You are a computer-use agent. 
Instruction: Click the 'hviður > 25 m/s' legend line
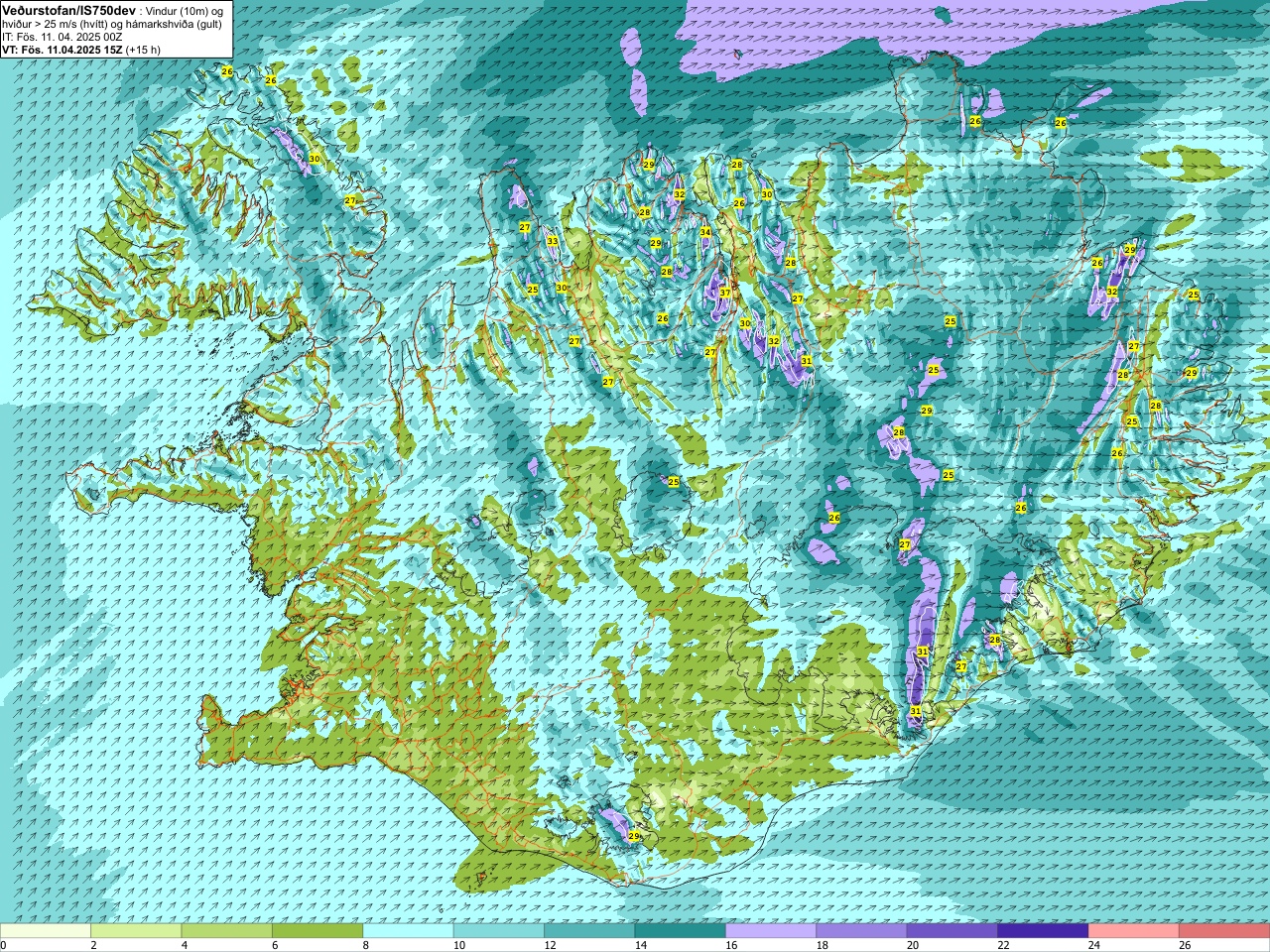click(112, 23)
